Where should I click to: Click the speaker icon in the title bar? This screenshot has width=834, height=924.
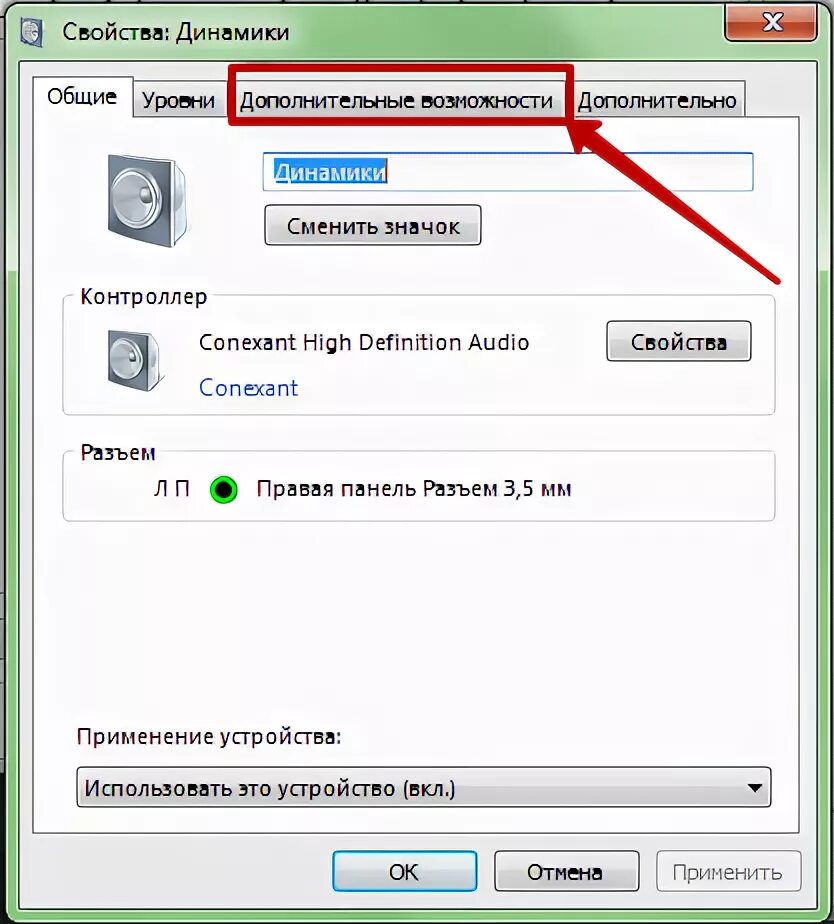pyautogui.click(x=32, y=32)
